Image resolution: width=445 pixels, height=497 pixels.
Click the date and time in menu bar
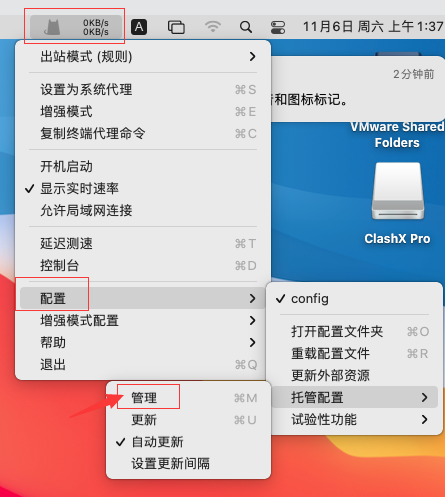pyautogui.click(x=373, y=26)
